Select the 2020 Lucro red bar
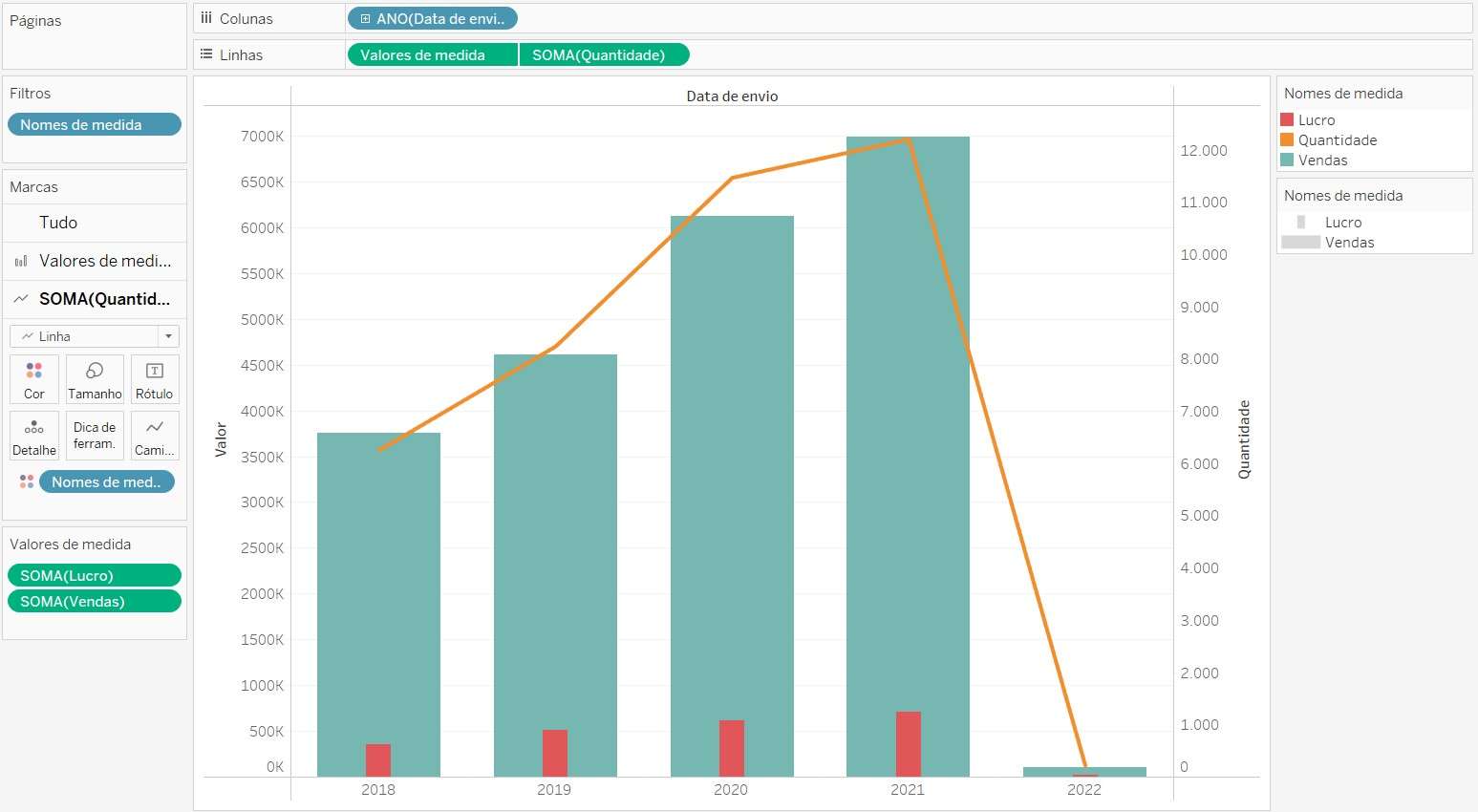The width and height of the screenshot is (1478, 812). (x=732, y=748)
